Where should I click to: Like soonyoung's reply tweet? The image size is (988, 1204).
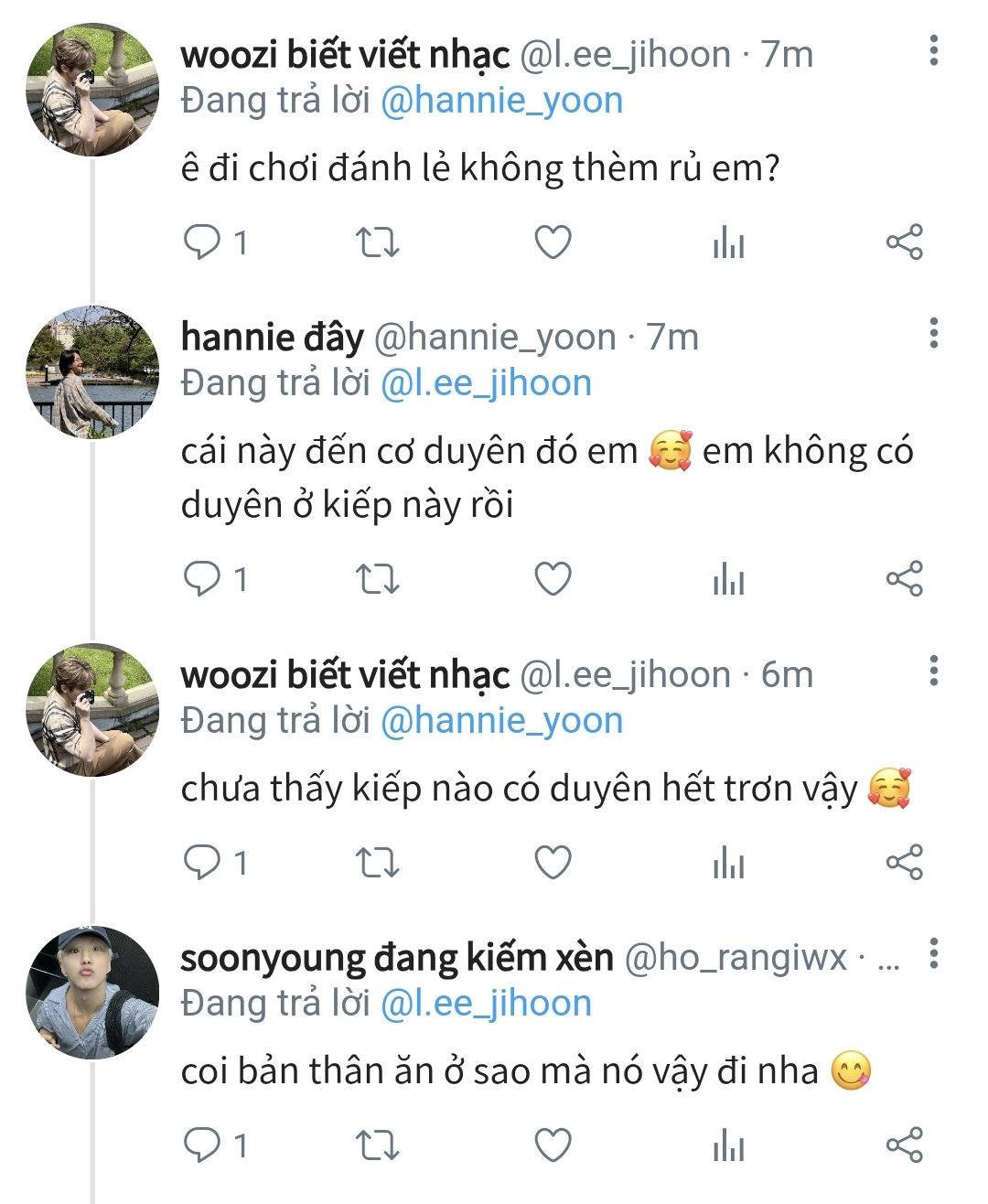pos(553,1145)
